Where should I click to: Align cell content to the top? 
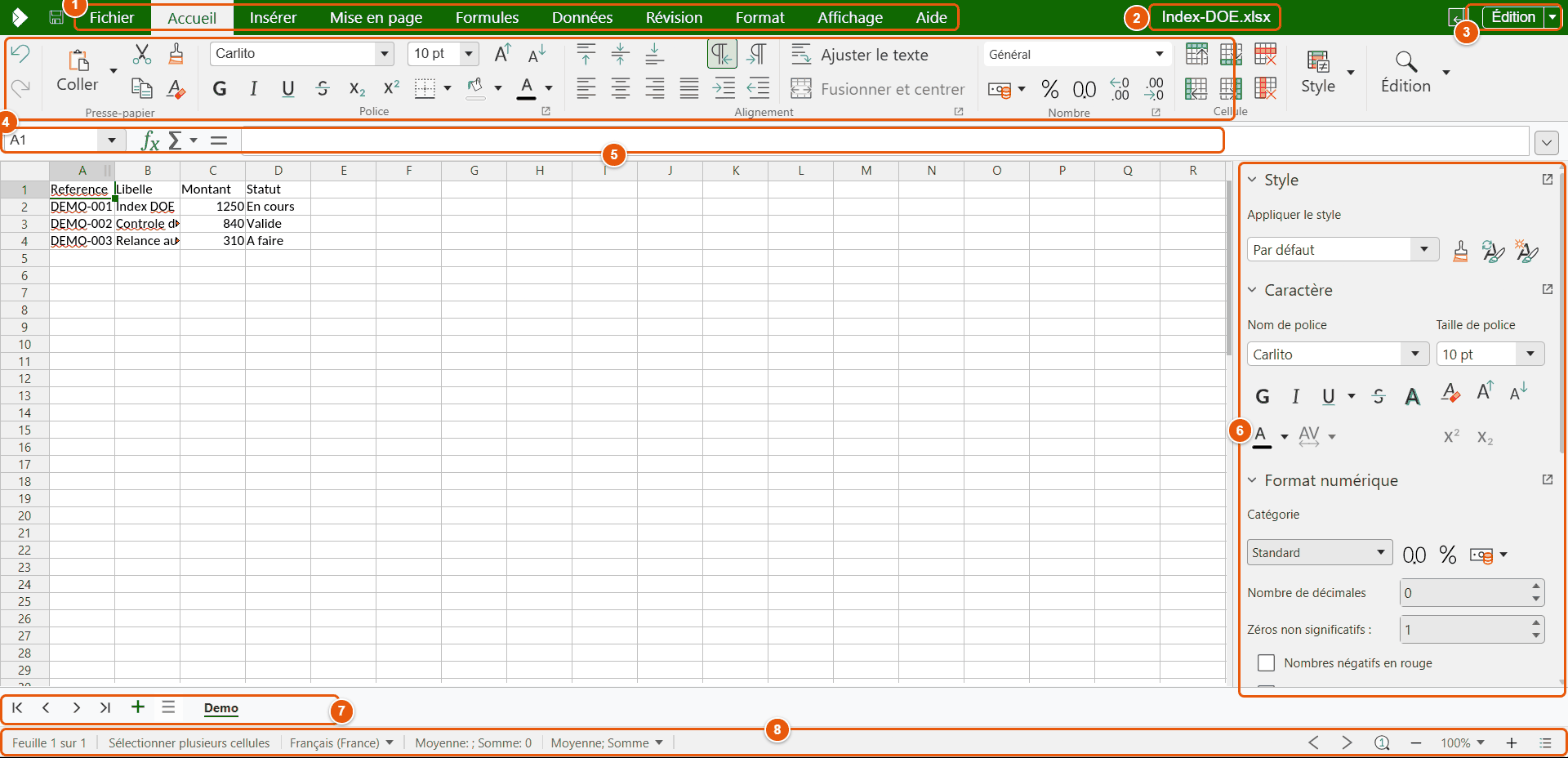coord(587,54)
